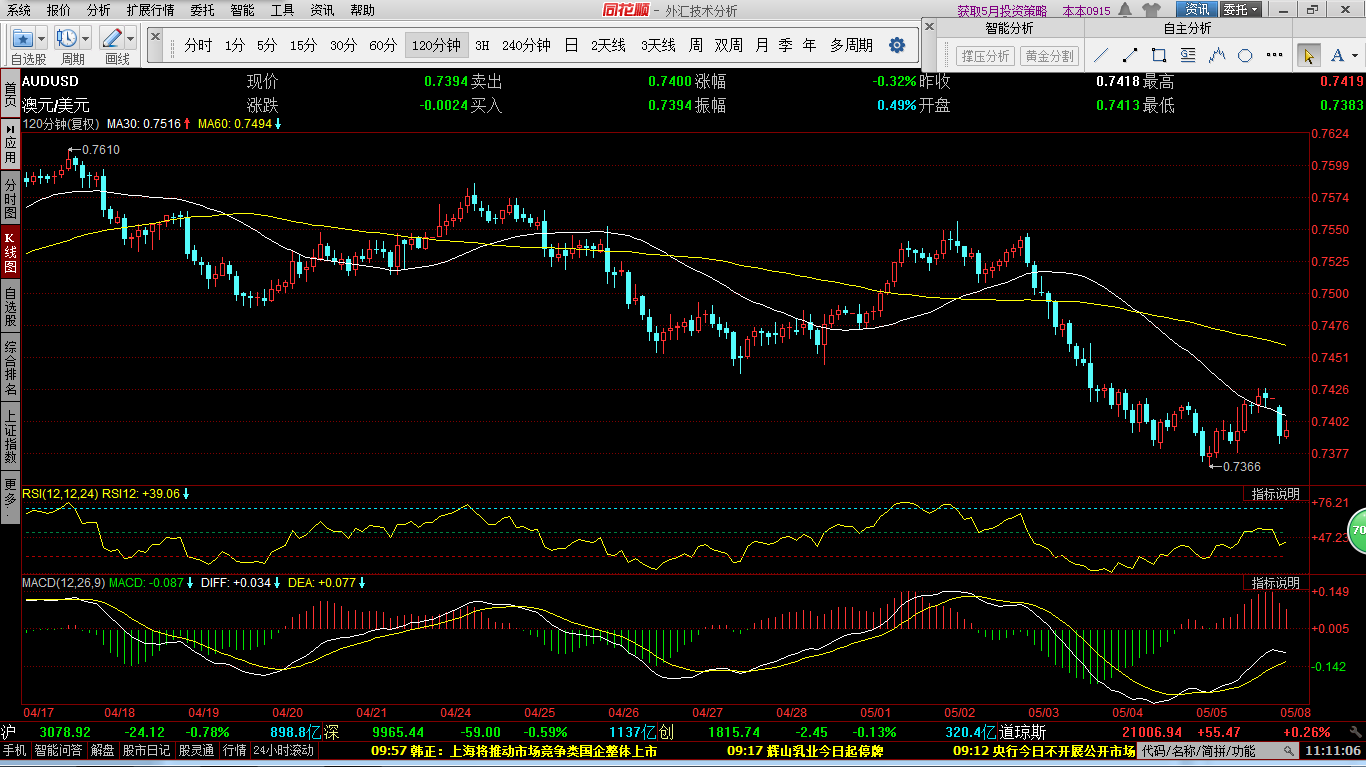Switch to 30分 period
This screenshot has height=767, width=1366.
click(343, 45)
